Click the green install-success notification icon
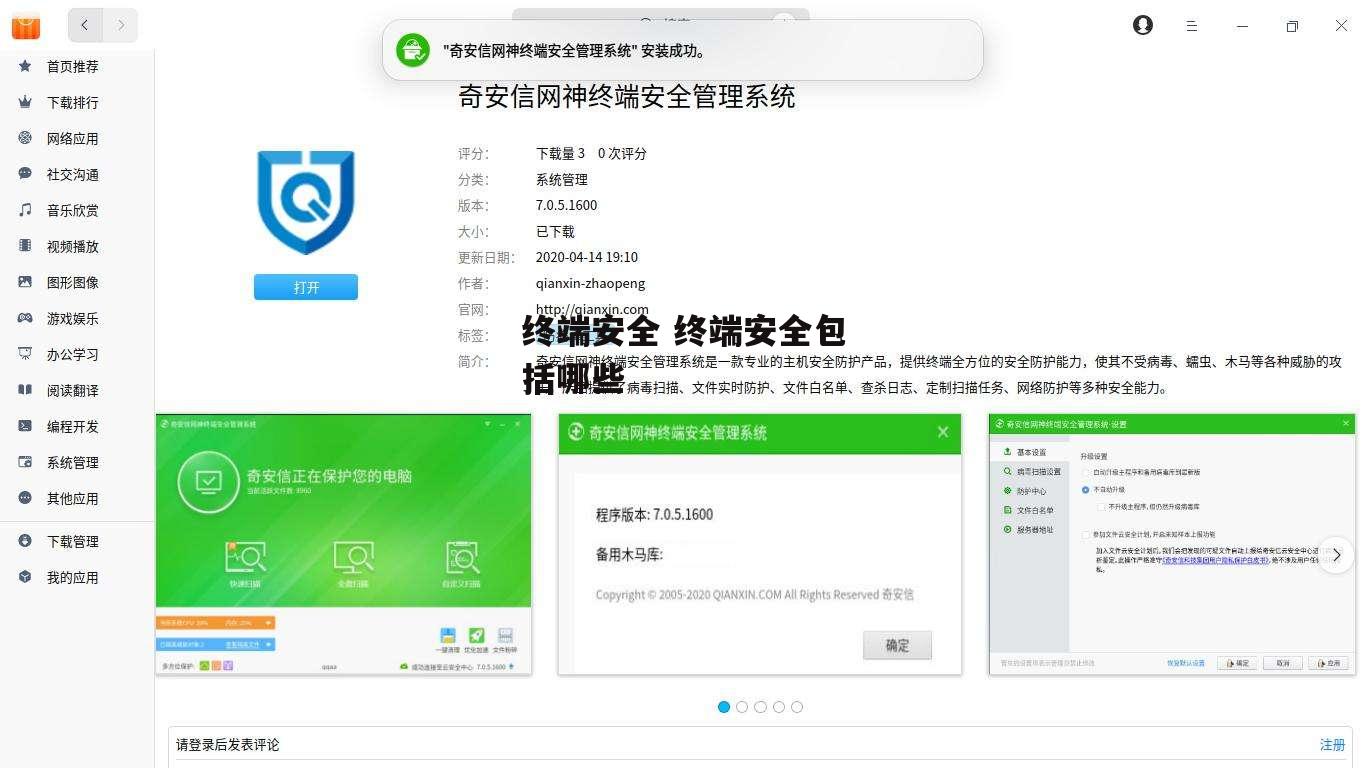The height and width of the screenshot is (768, 1366). (x=413, y=50)
